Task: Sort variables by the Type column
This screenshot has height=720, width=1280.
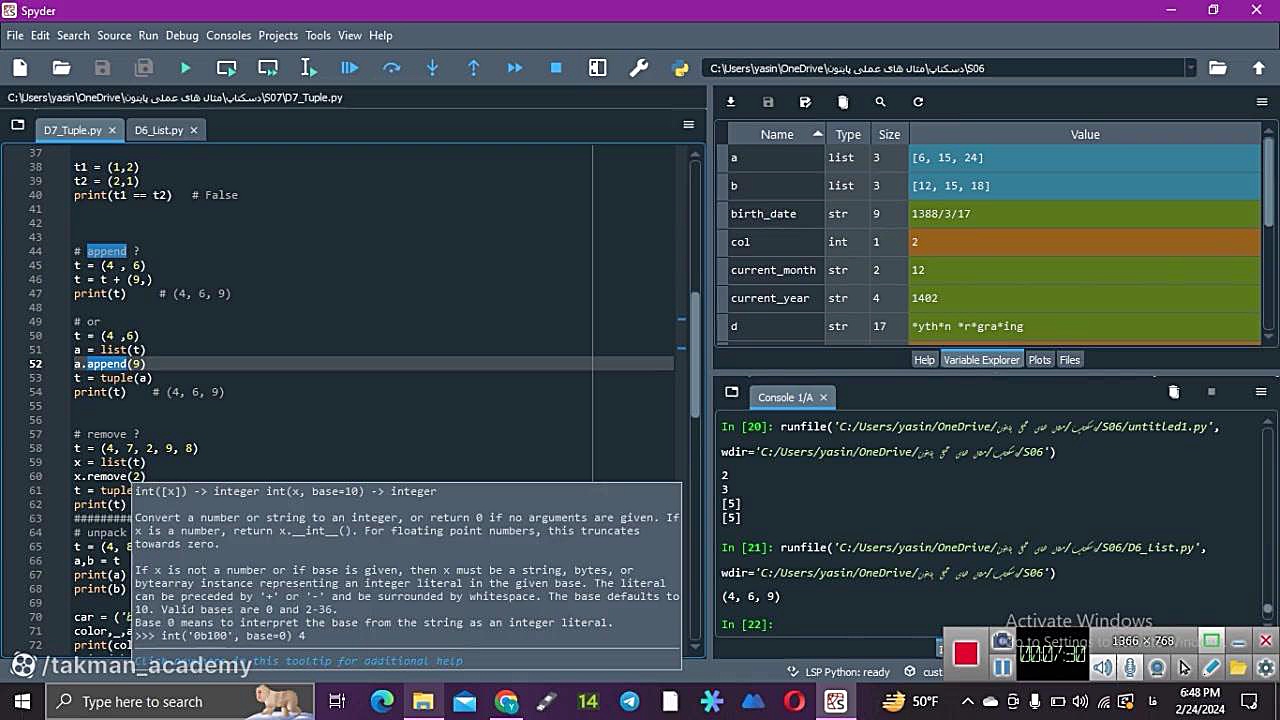Action: [x=848, y=134]
